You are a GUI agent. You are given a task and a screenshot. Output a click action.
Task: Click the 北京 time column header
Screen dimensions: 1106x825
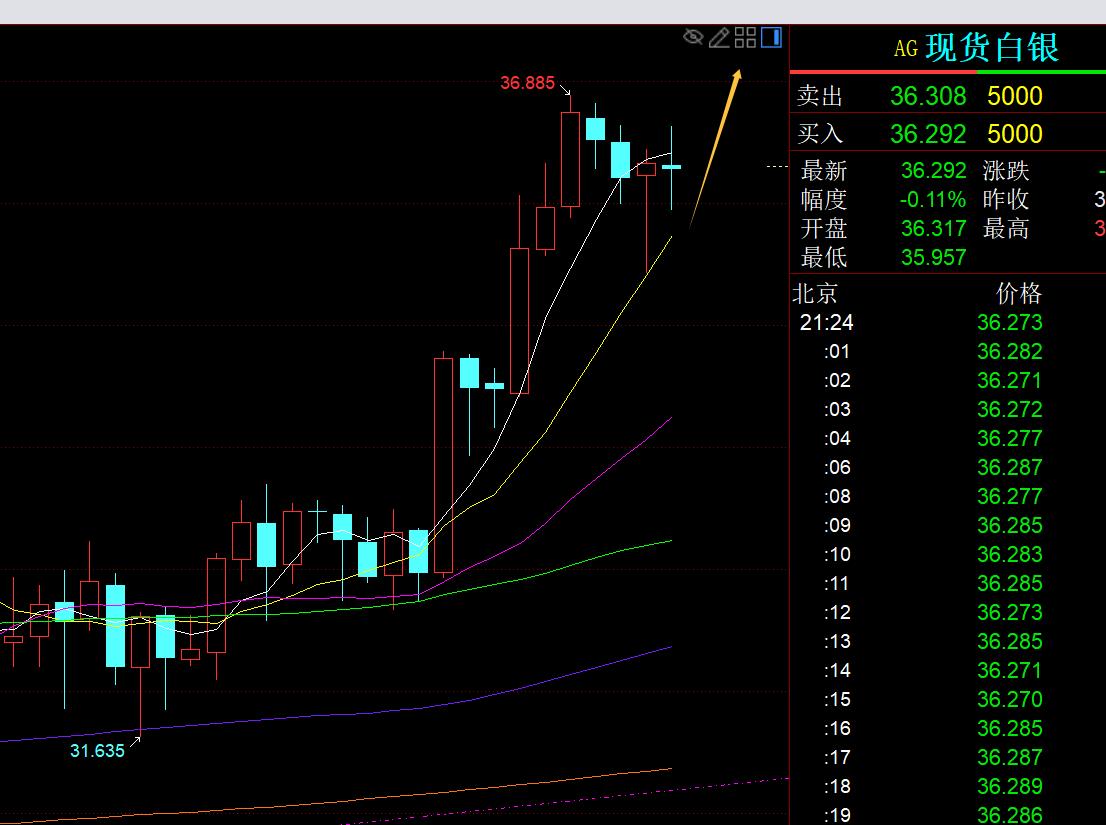[815, 294]
